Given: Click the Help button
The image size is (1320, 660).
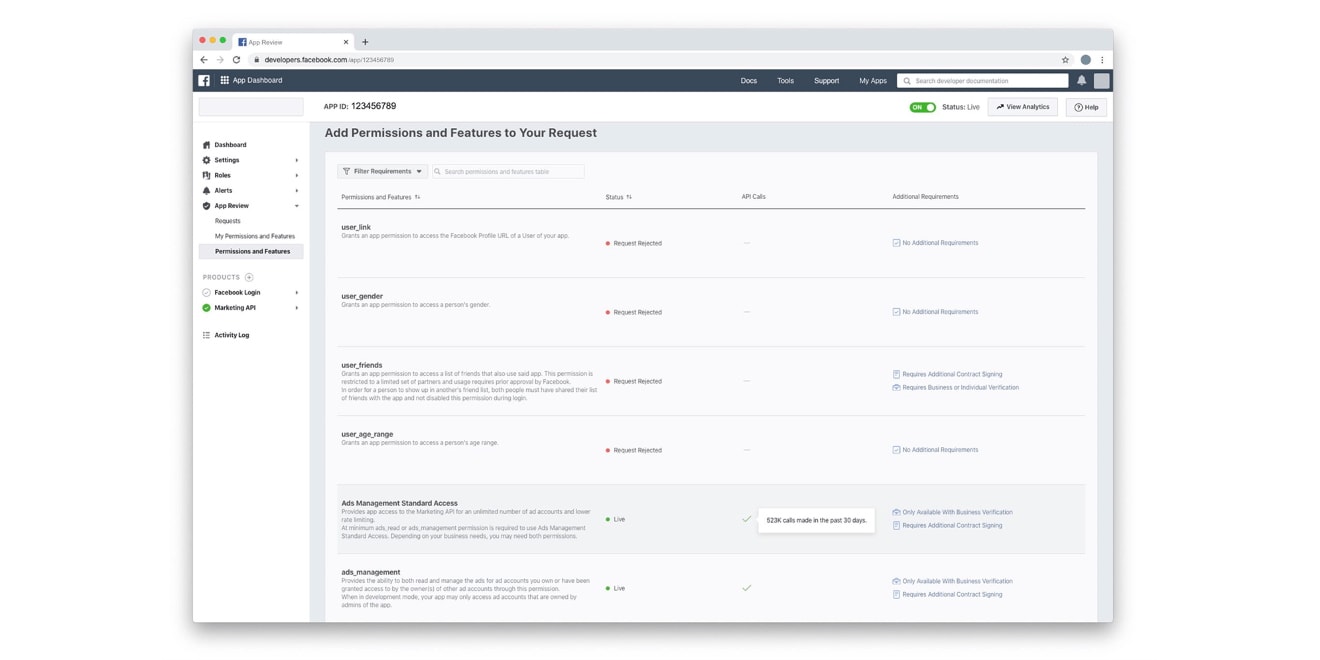Looking at the screenshot, I should (1086, 107).
